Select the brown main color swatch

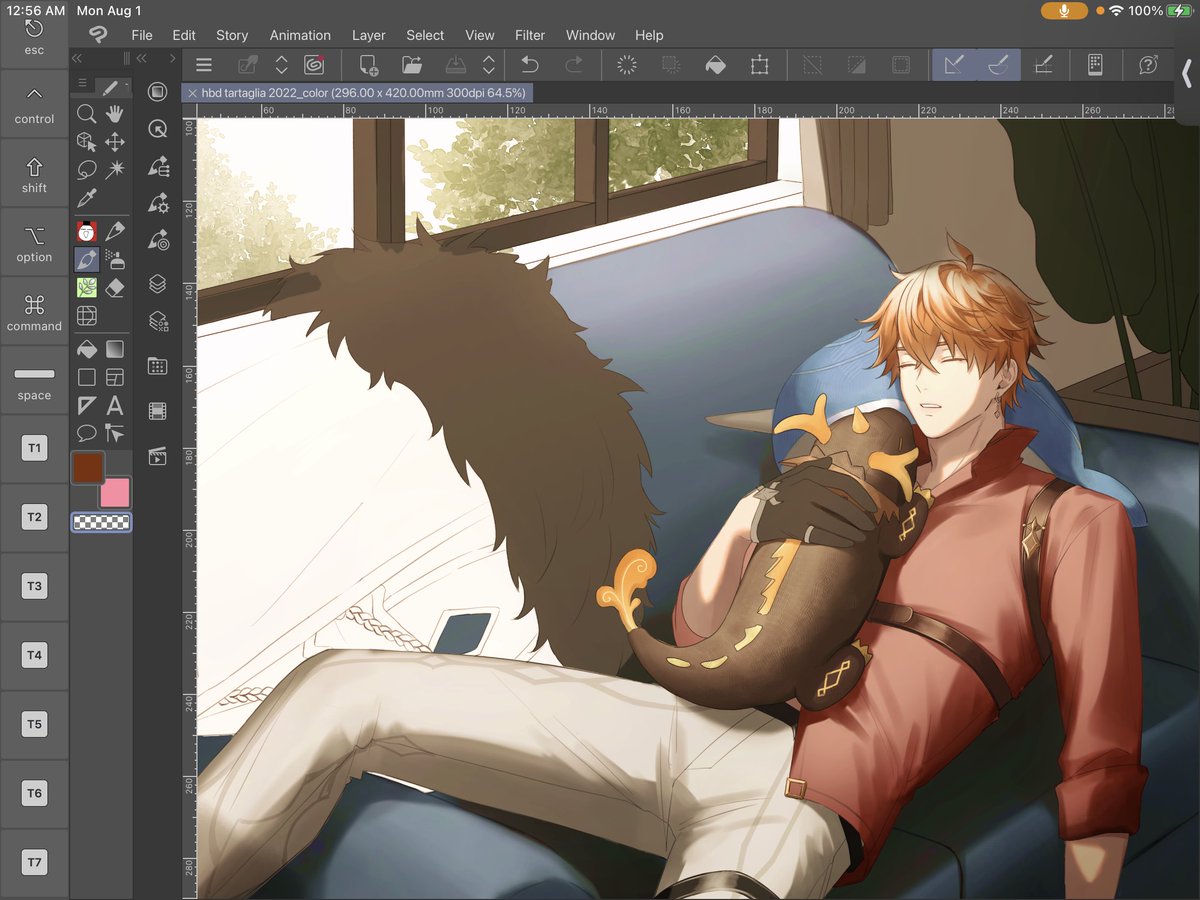tap(88, 468)
